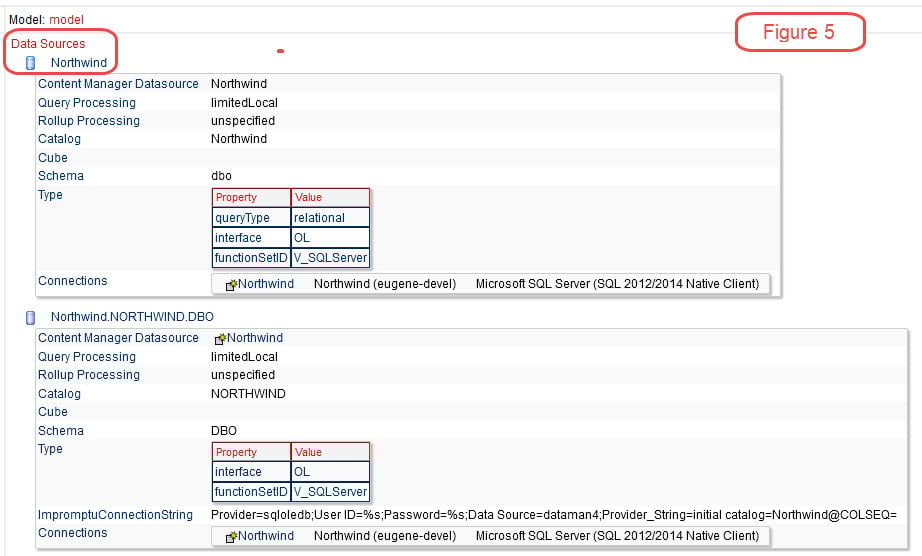Click the 'queryType' property cell
This screenshot has width=922, height=556.
point(252,217)
